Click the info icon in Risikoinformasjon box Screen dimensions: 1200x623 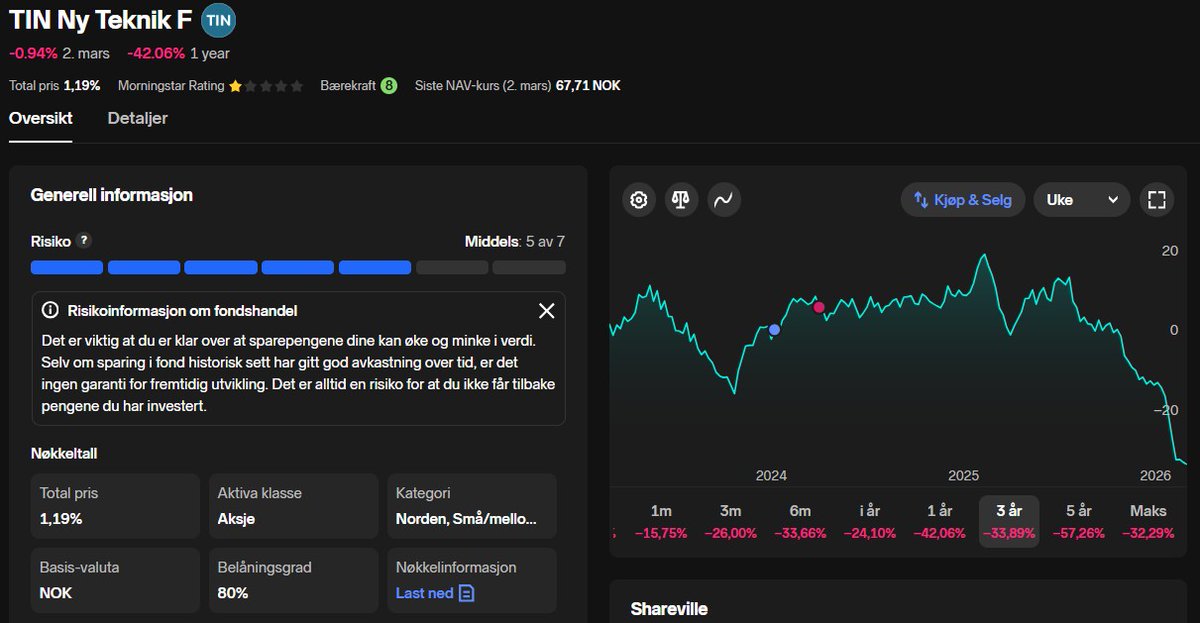[50, 311]
